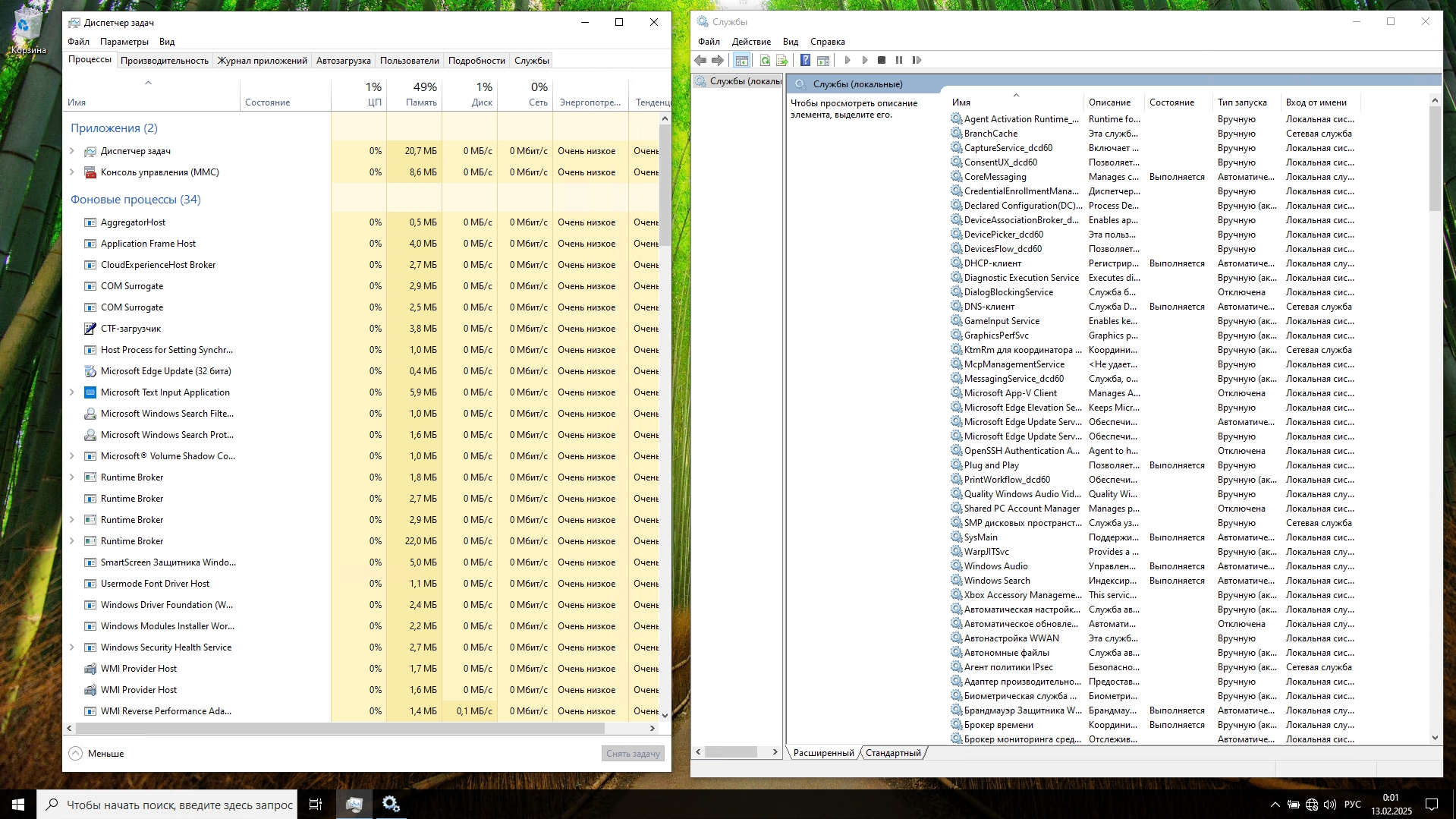Open volume control in system tray
The image size is (1456, 819).
coord(1330,805)
